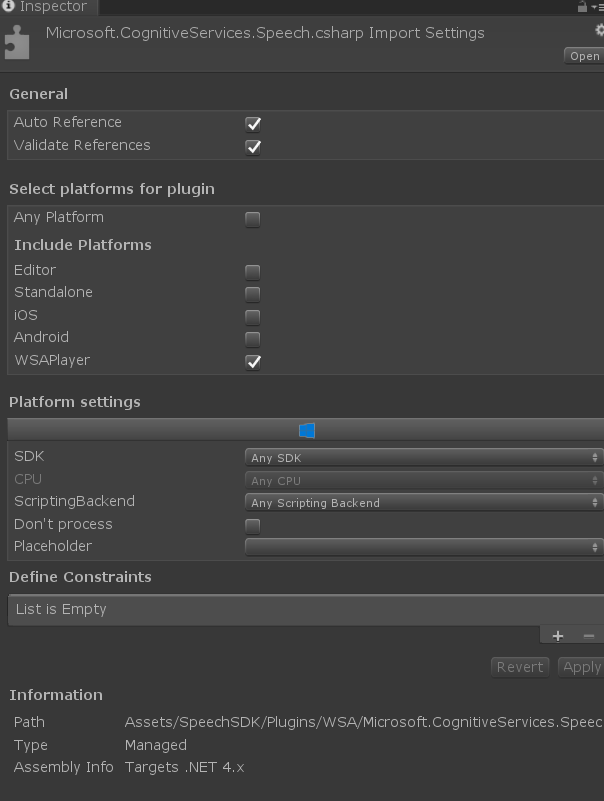Click the empty Define Constraints list area
Screen dimensions: 604x801
click(x=300, y=607)
